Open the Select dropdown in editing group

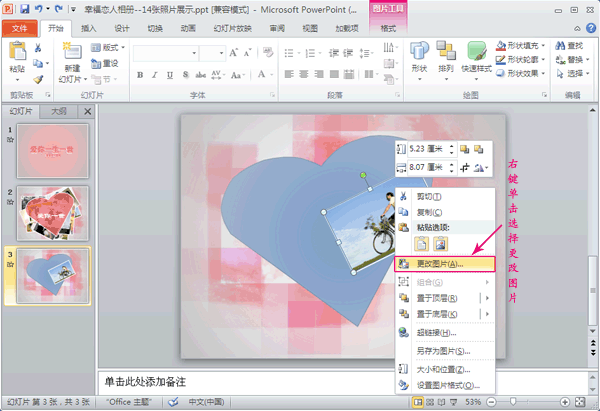[x=572, y=73]
